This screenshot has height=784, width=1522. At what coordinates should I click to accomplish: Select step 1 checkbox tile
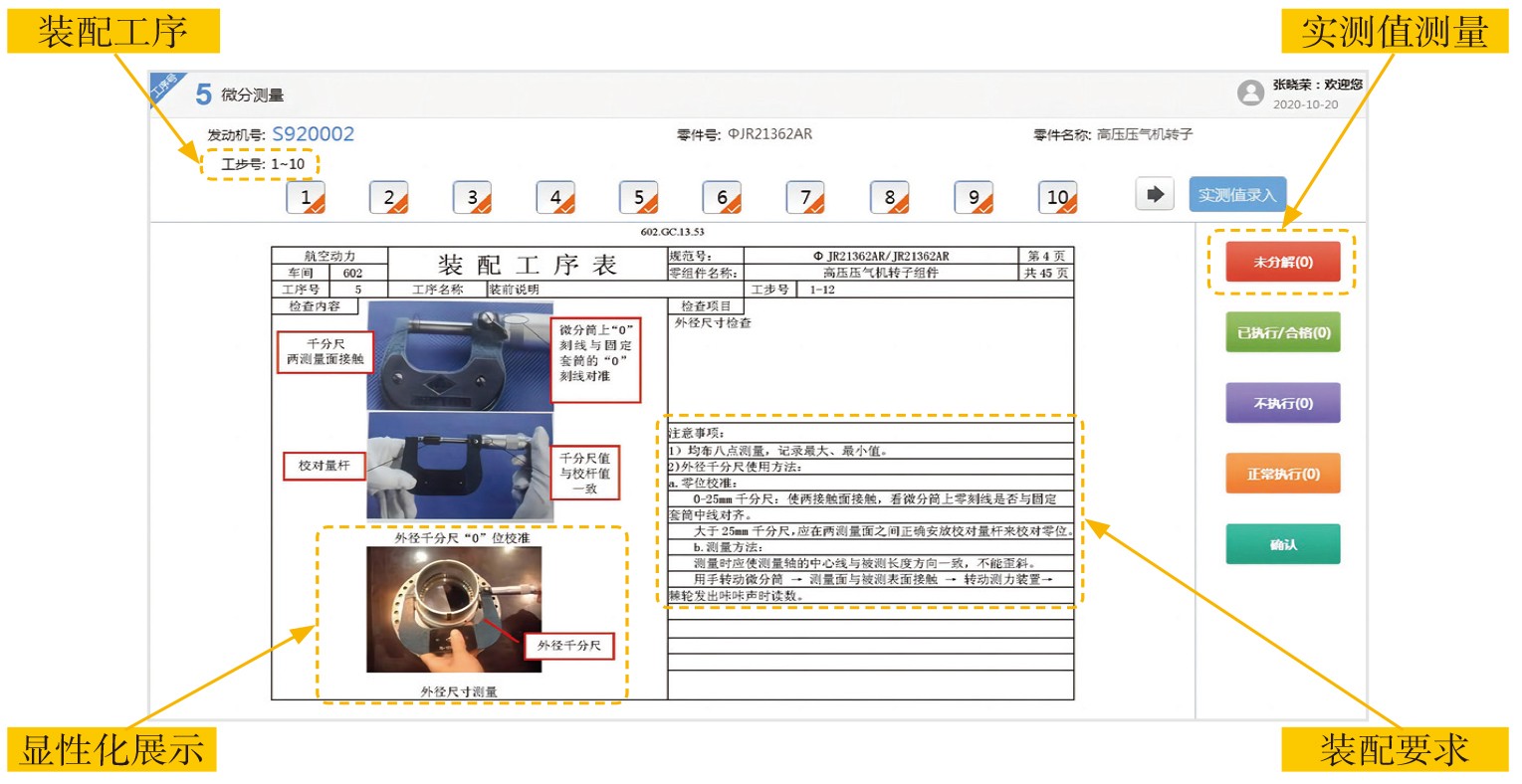pyautogui.click(x=307, y=198)
